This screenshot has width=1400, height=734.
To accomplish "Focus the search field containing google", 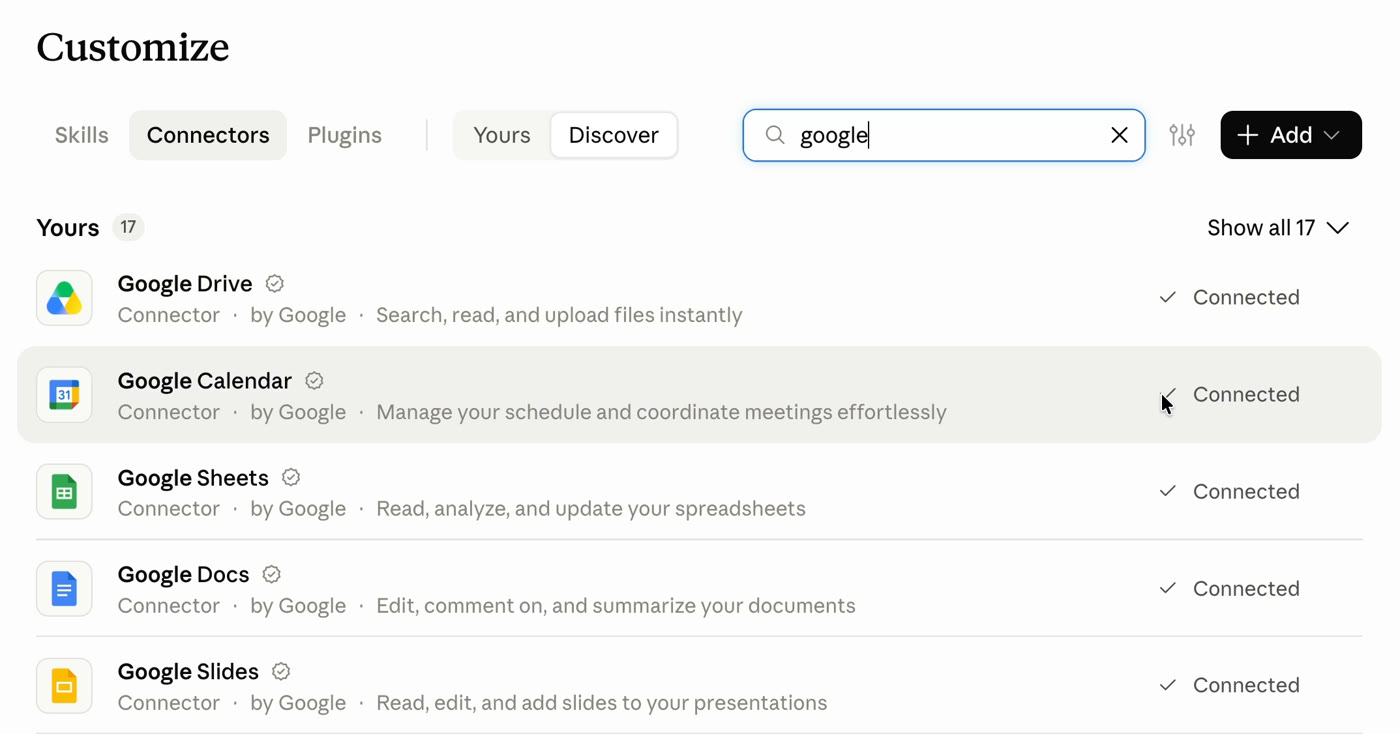I will [944, 135].
